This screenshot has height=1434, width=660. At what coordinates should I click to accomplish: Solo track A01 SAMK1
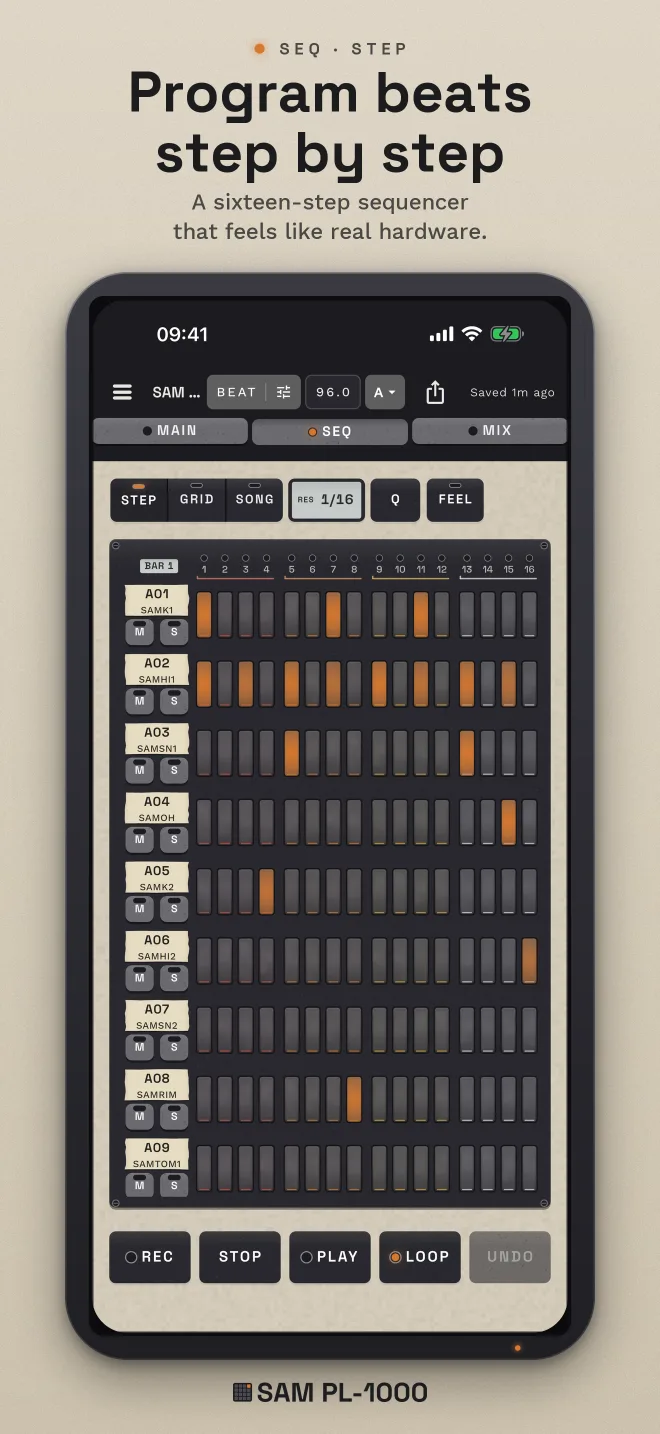tap(174, 631)
